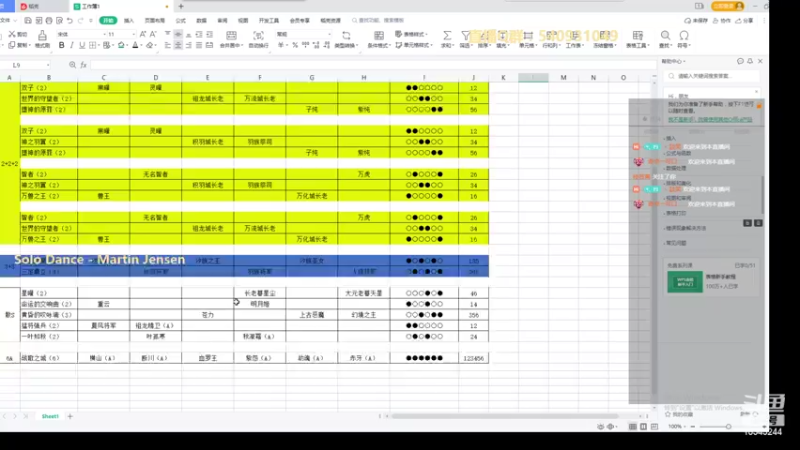
Task: Open the Page Layout ribbon tab
Action: [155, 20]
